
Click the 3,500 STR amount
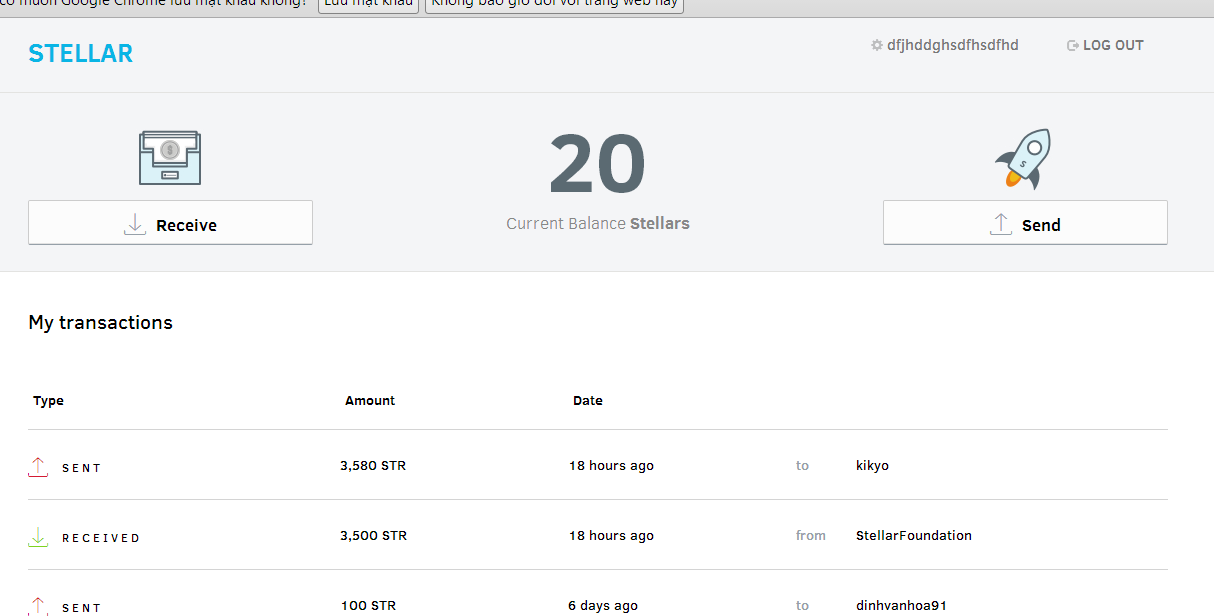click(x=373, y=535)
